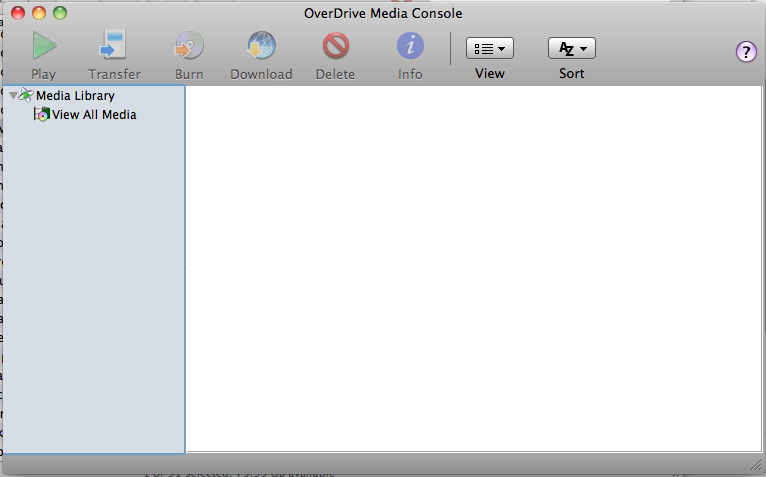
Task: Click the Delete icon in toolbar
Action: click(x=336, y=46)
